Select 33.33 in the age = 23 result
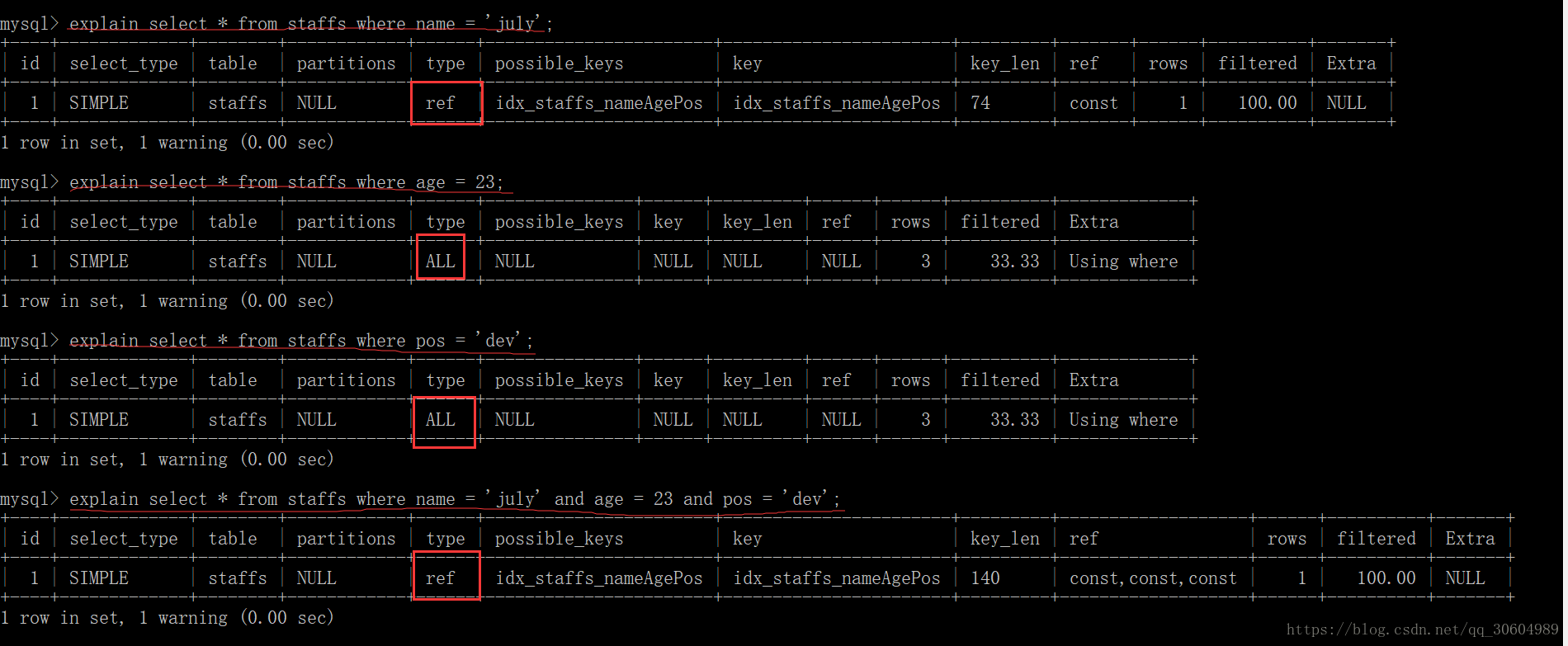1568x646 pixels. click(x=1015, y=261)
